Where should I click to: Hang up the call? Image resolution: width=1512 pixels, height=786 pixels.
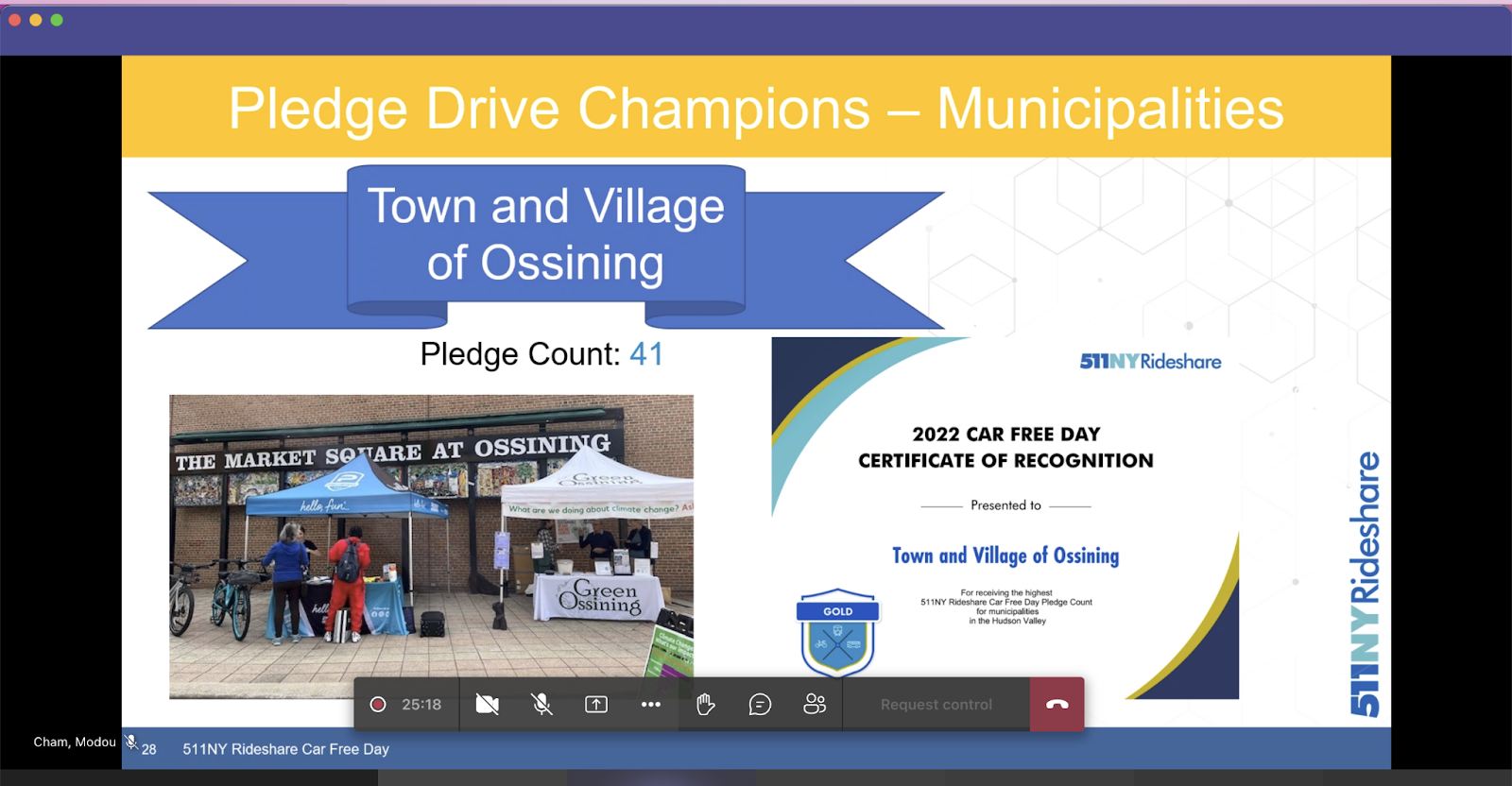[1057, 705]
